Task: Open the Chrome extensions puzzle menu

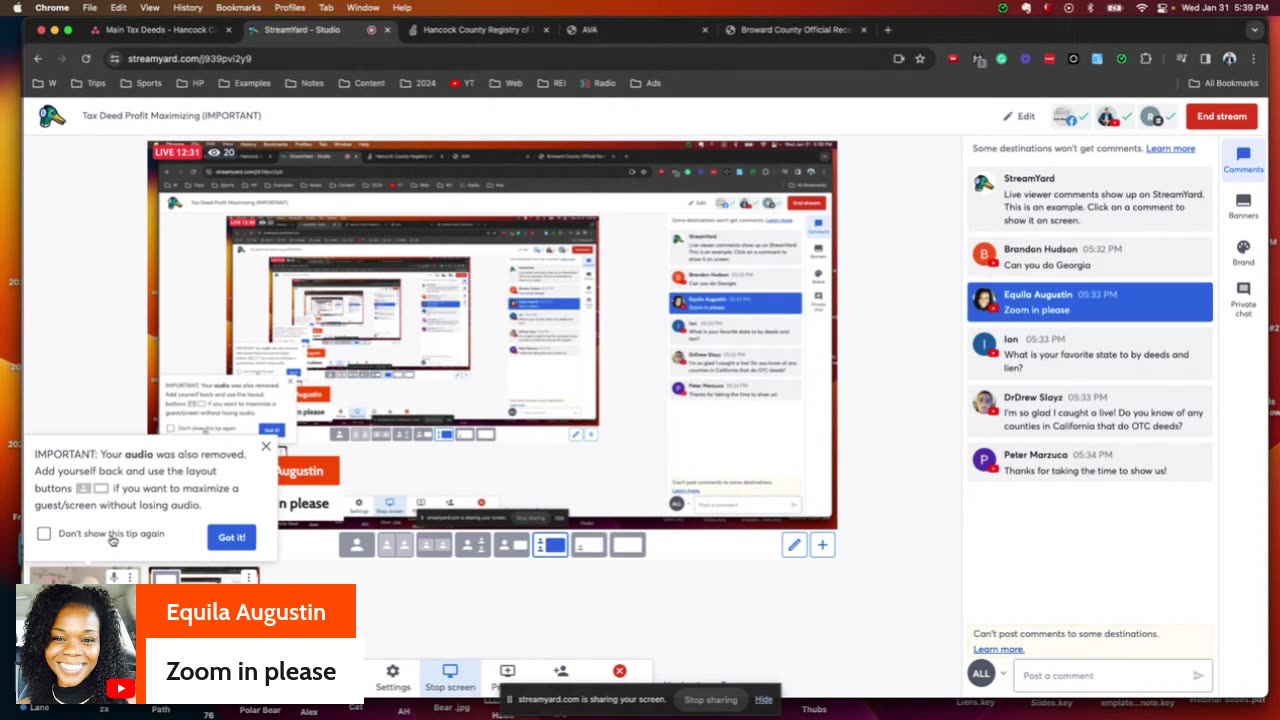Action: [1146, 59]
